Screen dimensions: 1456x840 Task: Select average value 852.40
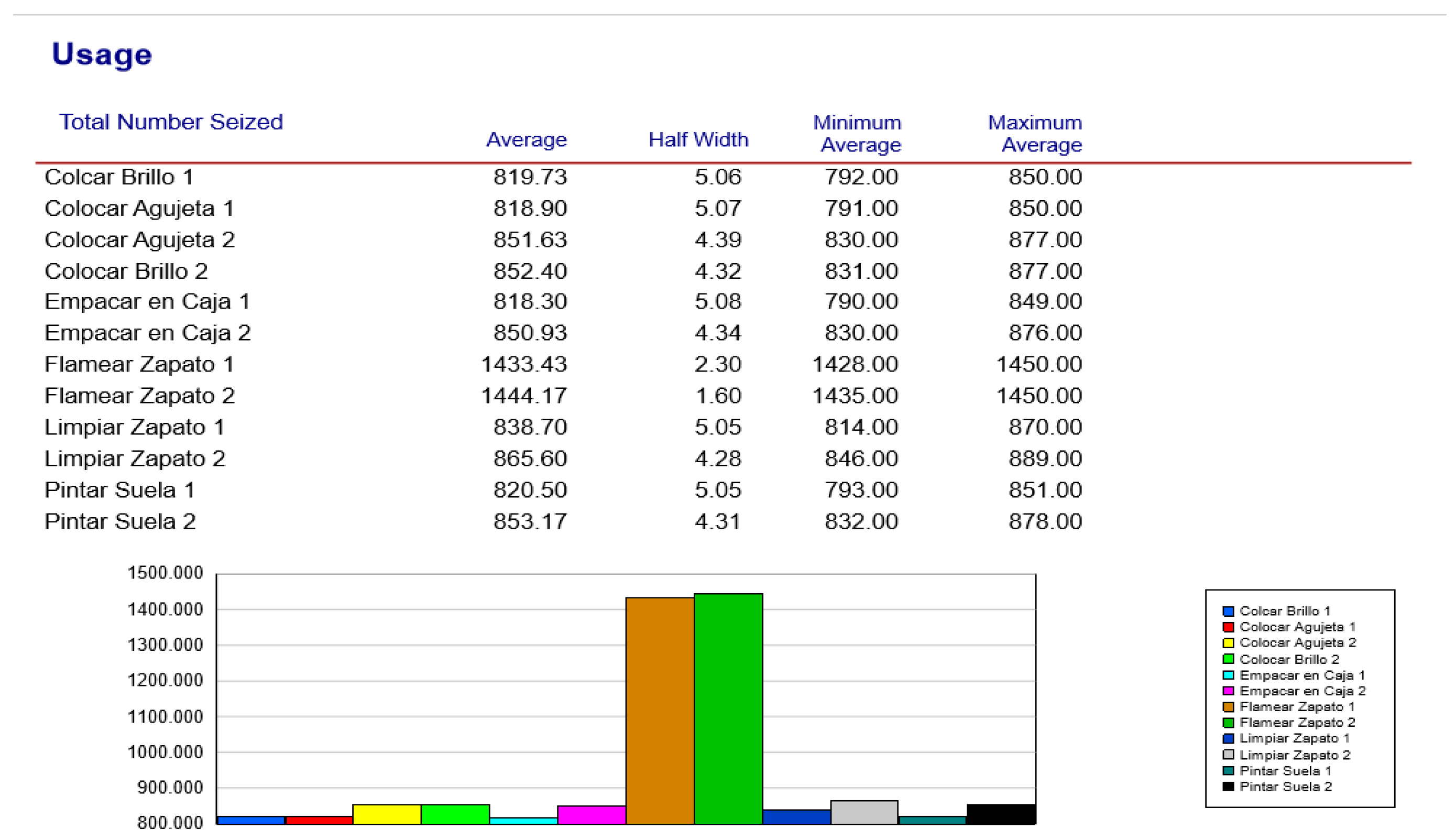pos(531,271)
